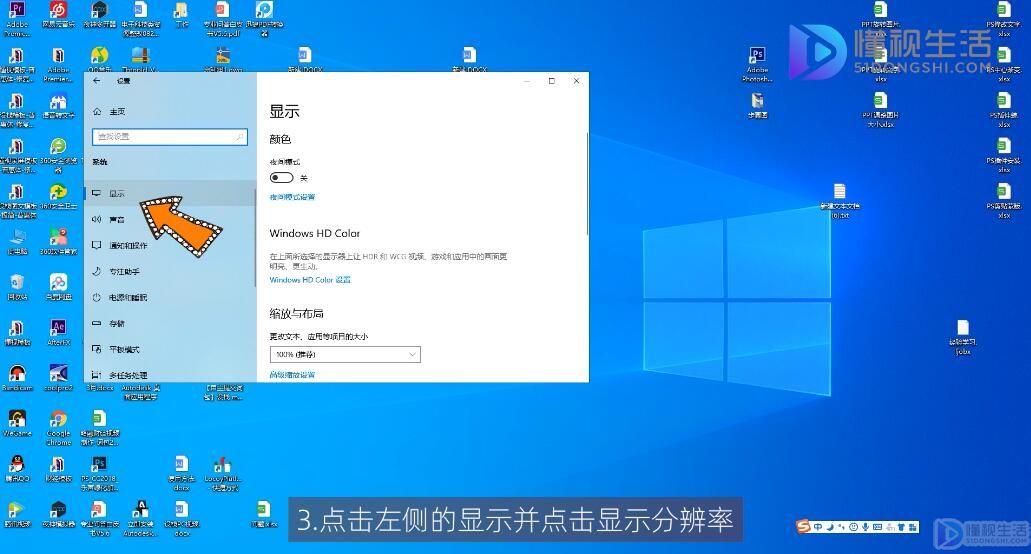Open 高级缩放设置 link
Image resolution: width=1031 pixels, height=554 pixels.
[x=293, y=375]
